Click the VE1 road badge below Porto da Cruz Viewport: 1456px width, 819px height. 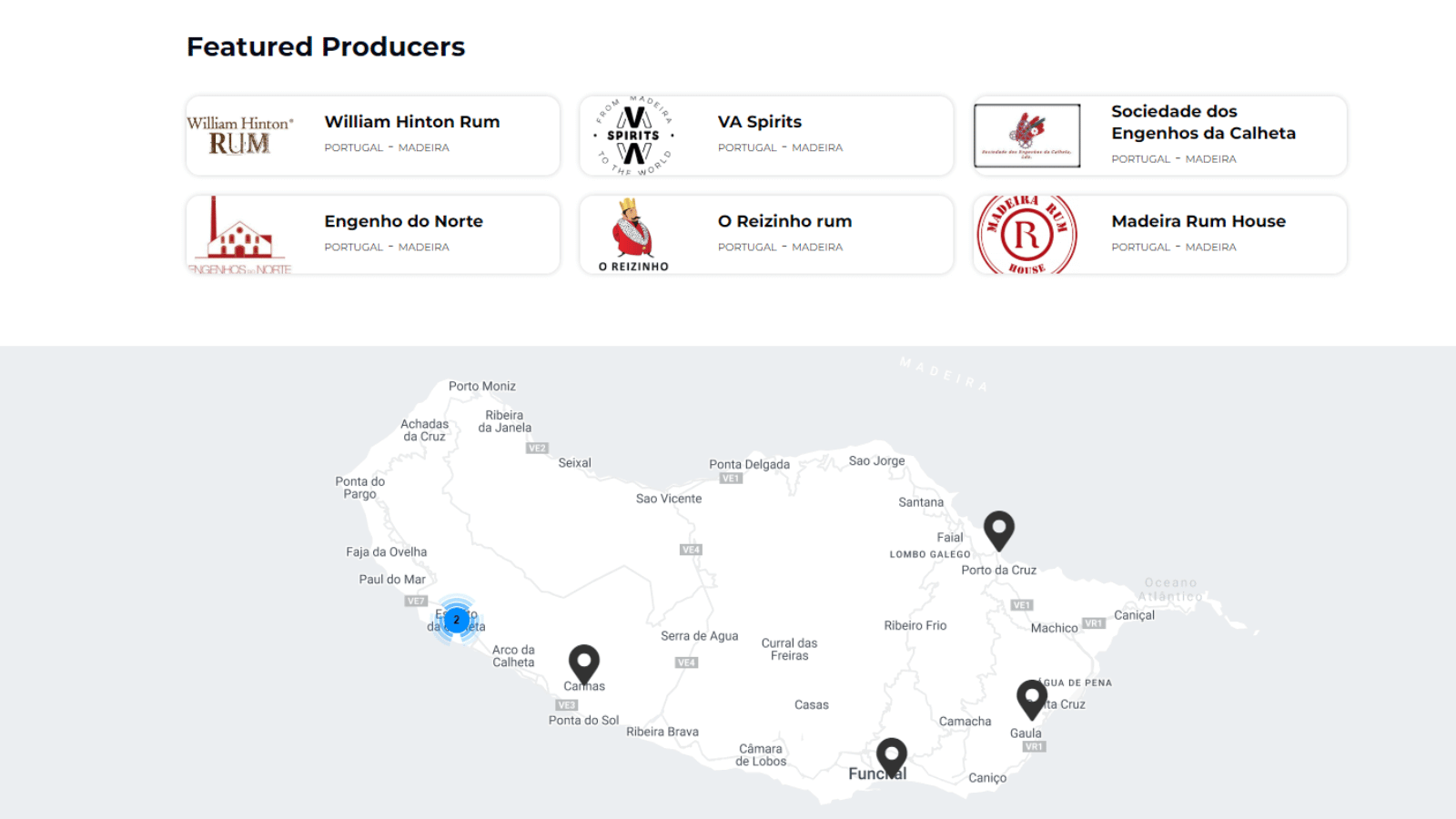click(1022, 605)
